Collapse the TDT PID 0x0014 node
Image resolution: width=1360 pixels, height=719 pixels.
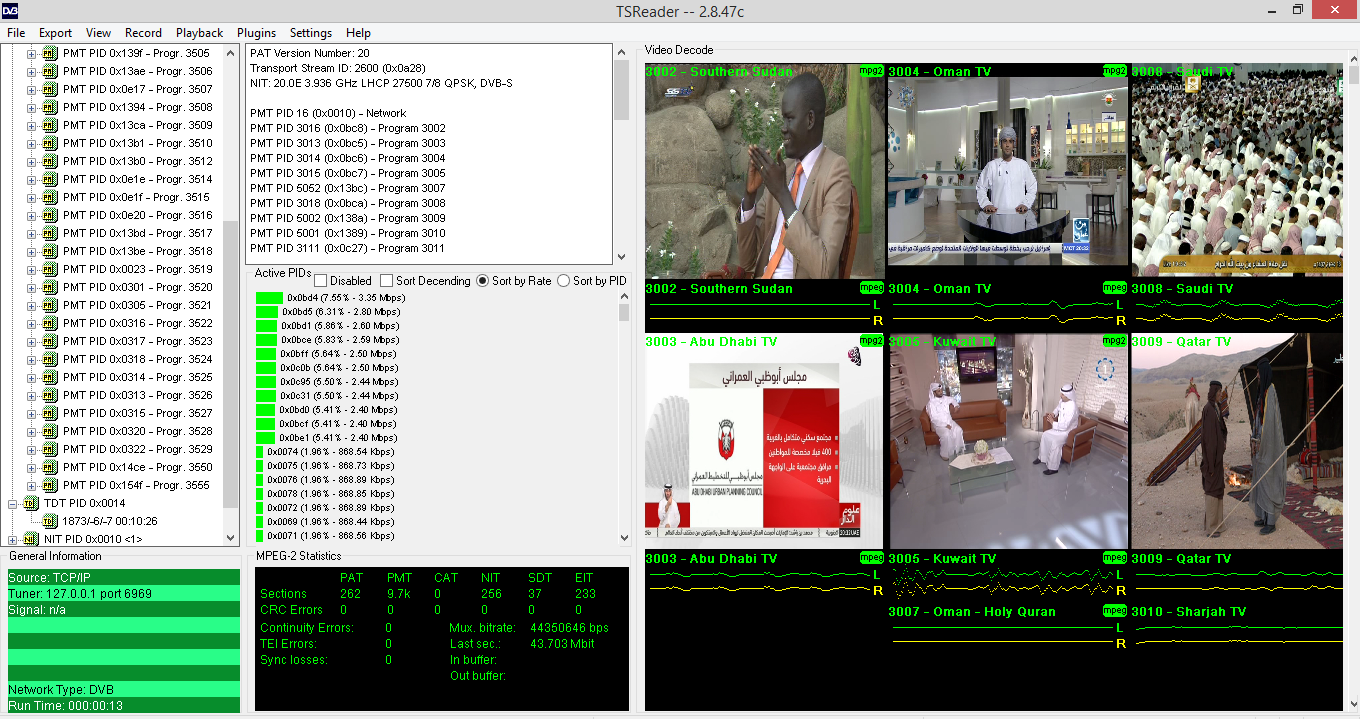pos(13,504)
